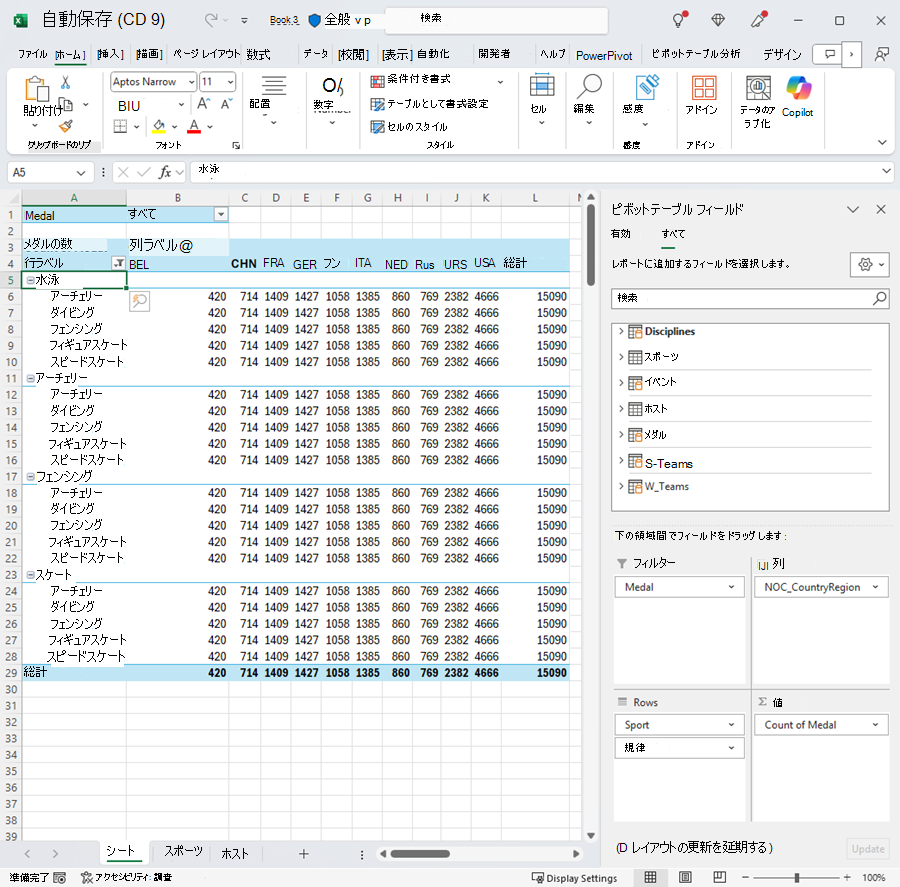Click the lightbulb ideas icon in title bar
Viewport: 900px width, 887px height.
(680, 20)
